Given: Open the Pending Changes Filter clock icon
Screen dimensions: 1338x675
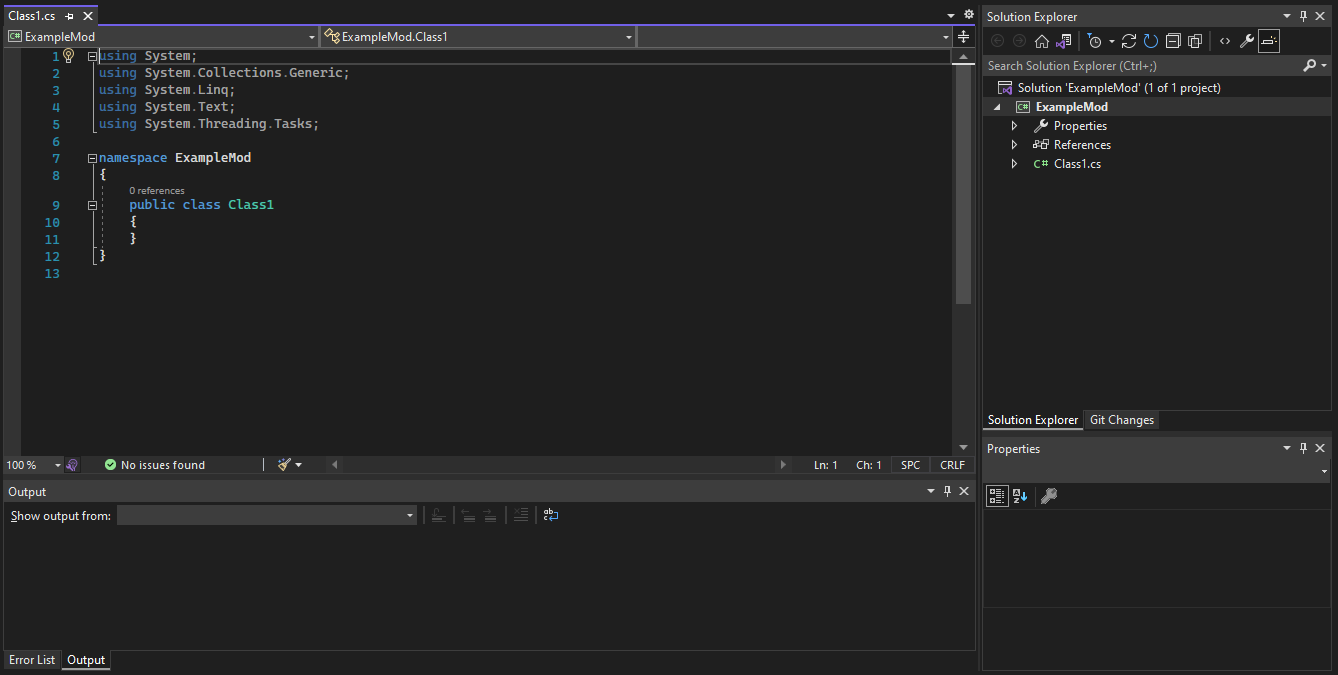Looking at the screenshot, I should pos(1094,41).
